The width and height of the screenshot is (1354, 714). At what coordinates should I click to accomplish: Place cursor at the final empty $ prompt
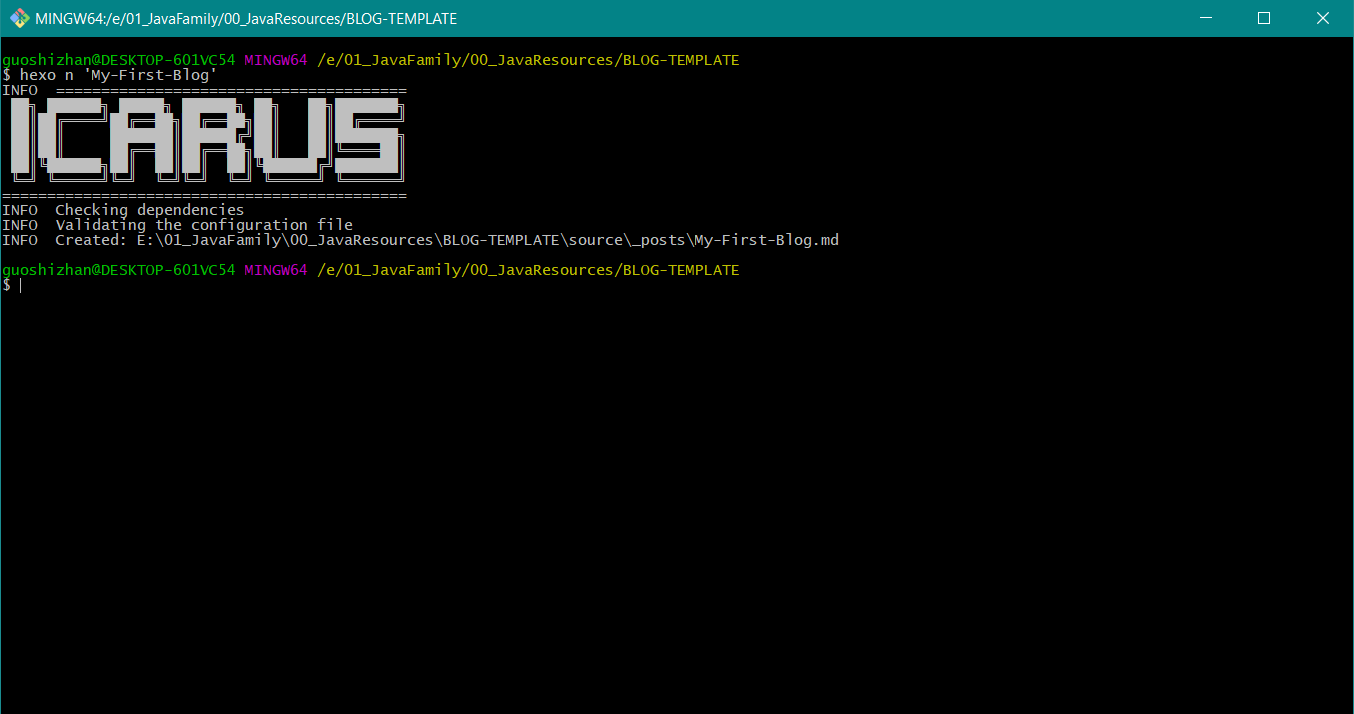point(20,286)
